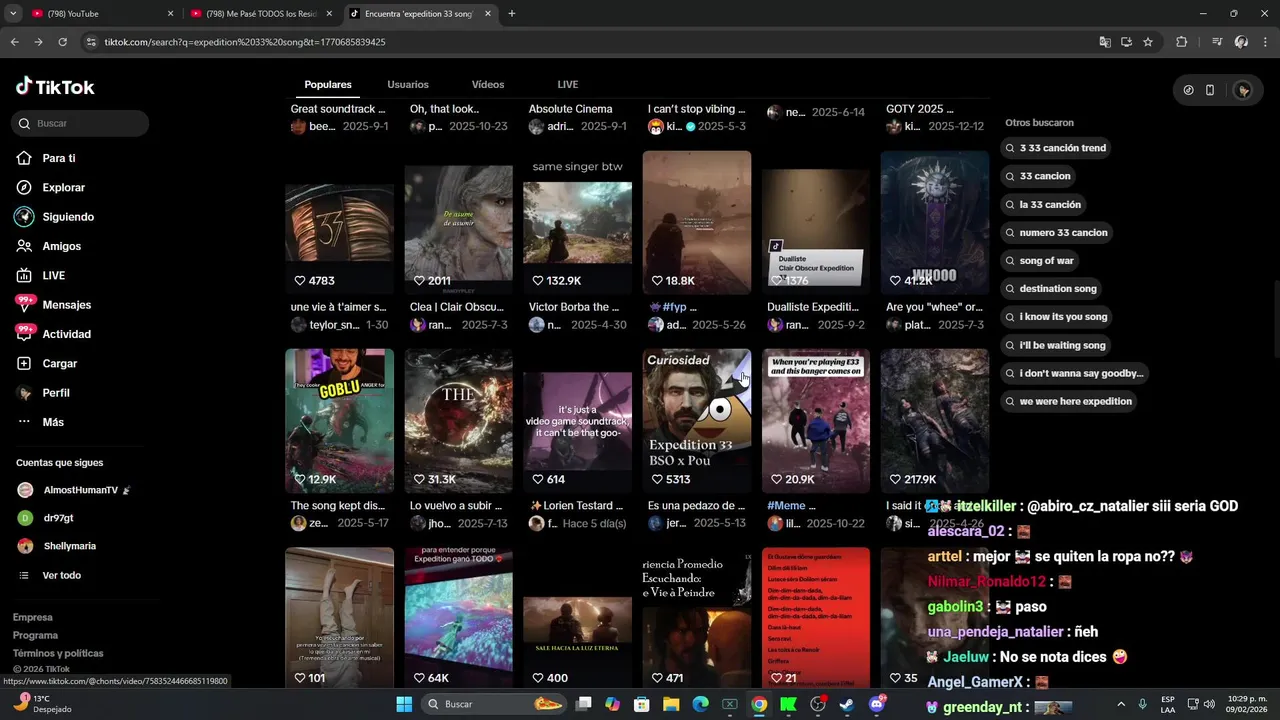Image resolution: width=1280 pixels, height=720 pixels.
Task: Open the tab search dropdown arrow
Action: [13, 14]
